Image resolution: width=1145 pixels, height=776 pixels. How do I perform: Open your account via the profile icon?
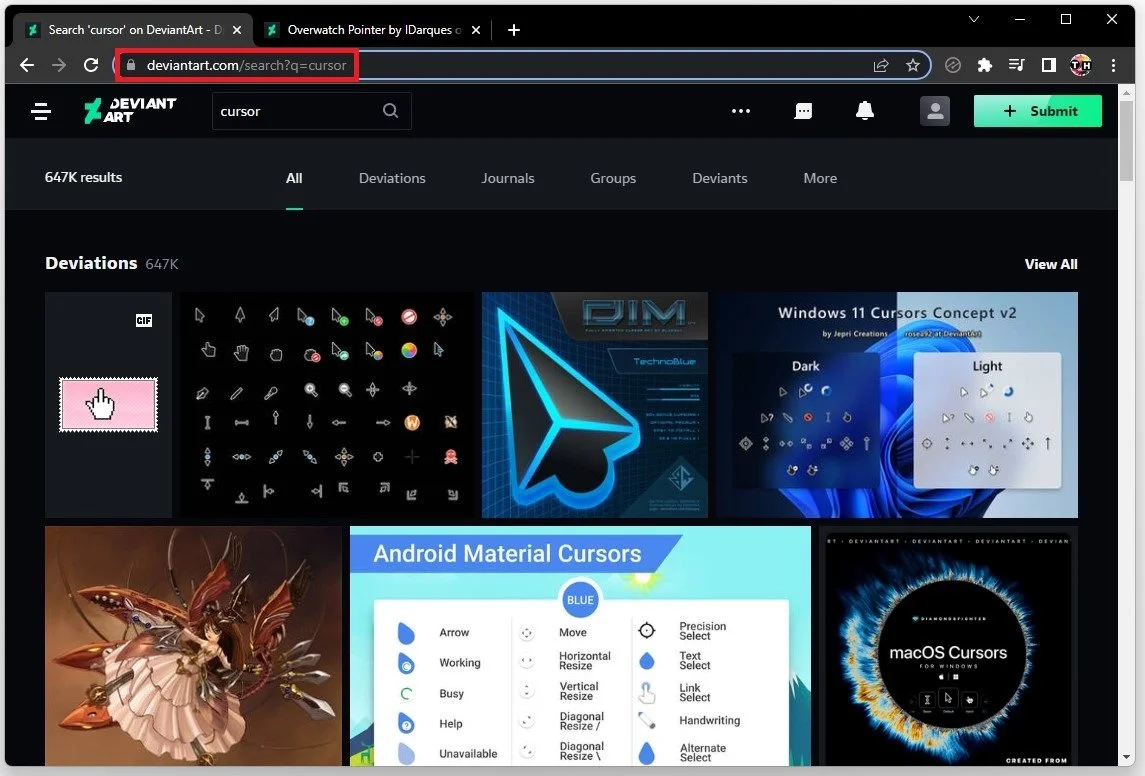[x=934, y=111]
